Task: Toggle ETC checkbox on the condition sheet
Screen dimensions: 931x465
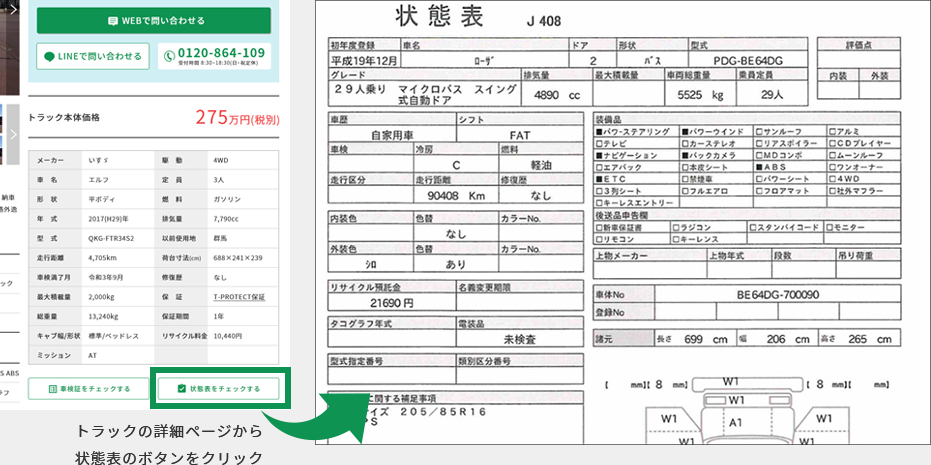Action: click(x=599, y=179)
